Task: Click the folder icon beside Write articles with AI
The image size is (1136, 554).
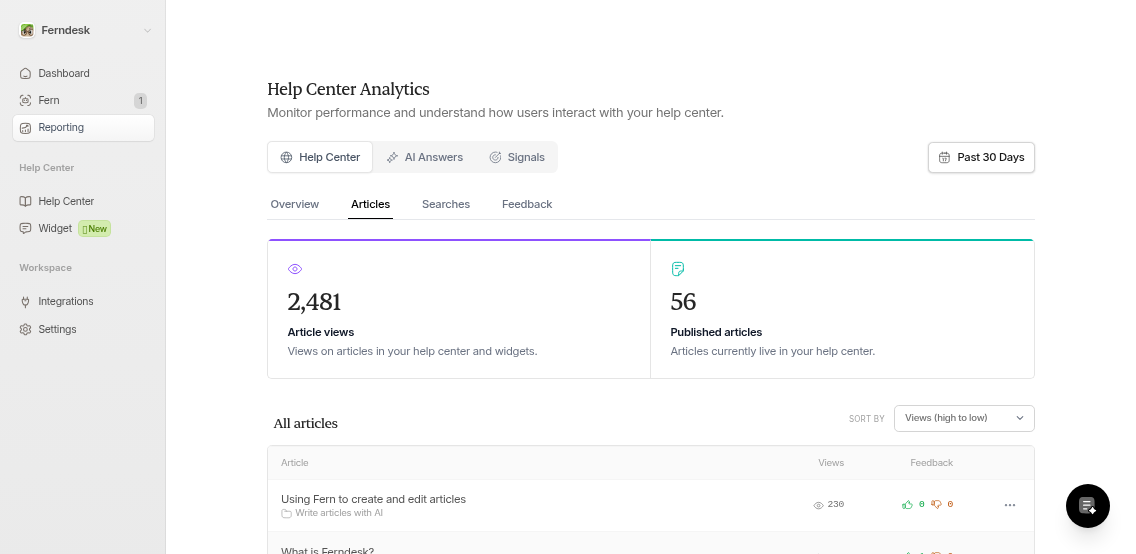Action: click(x=287, y=513)
